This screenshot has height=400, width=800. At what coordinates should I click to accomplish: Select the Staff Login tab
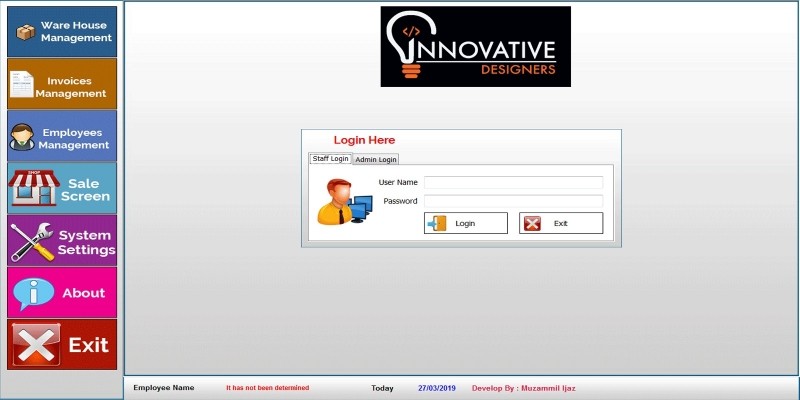pos(330,159)
